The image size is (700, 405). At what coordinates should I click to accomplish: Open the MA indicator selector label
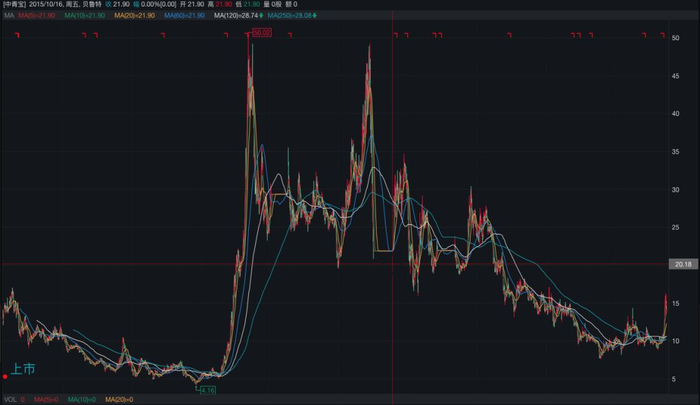click(x=9, y=16)
